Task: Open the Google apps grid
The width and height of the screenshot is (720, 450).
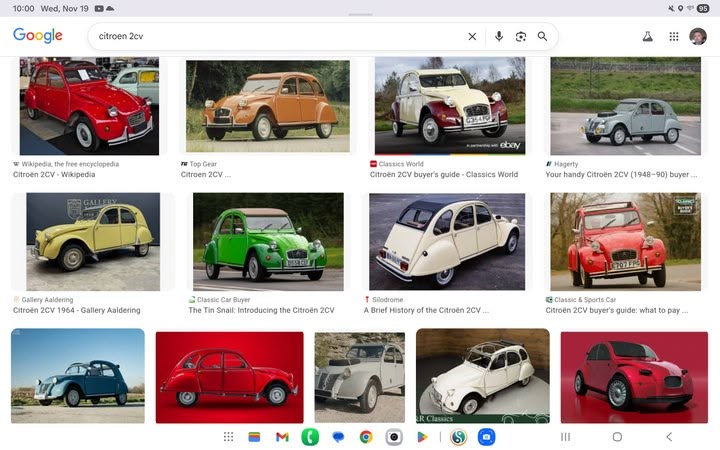Action: [673, 37]
